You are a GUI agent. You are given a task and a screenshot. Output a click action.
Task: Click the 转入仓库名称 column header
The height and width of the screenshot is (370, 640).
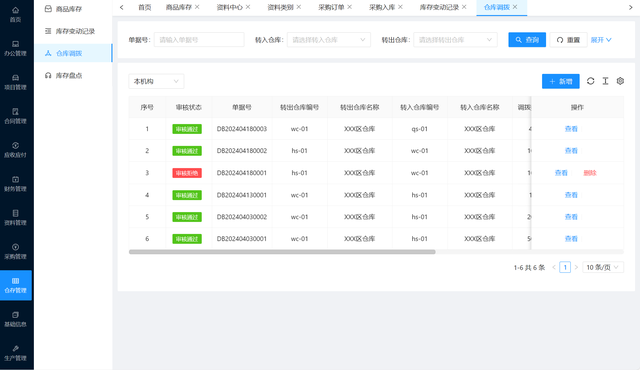coord(480,107)
